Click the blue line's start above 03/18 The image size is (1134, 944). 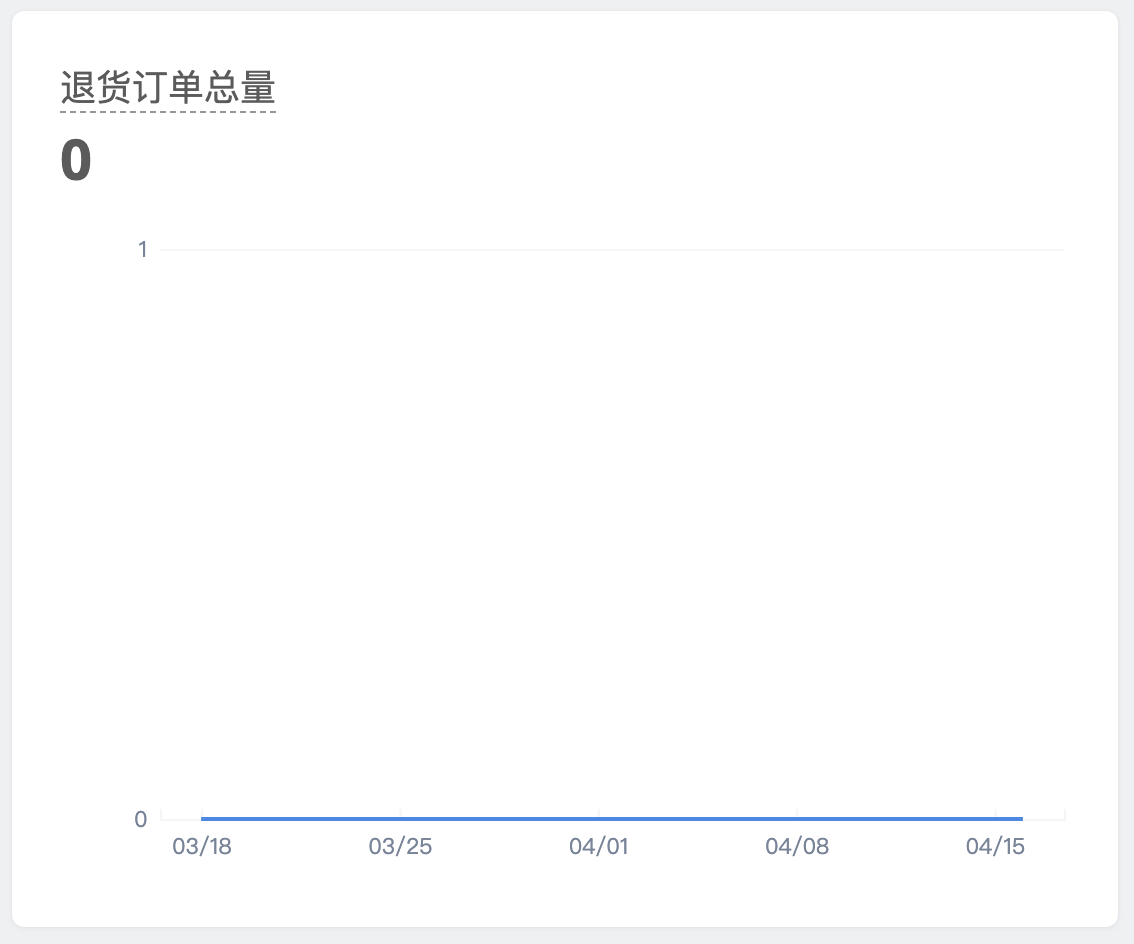click(x=202, y=819)
